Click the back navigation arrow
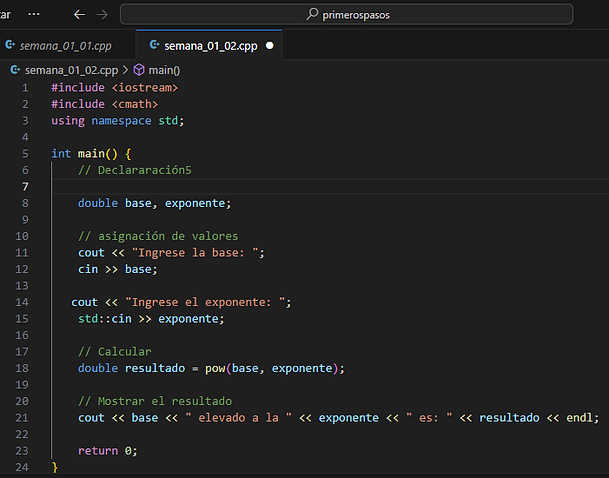The image size is (609, 478). [79, 15]
